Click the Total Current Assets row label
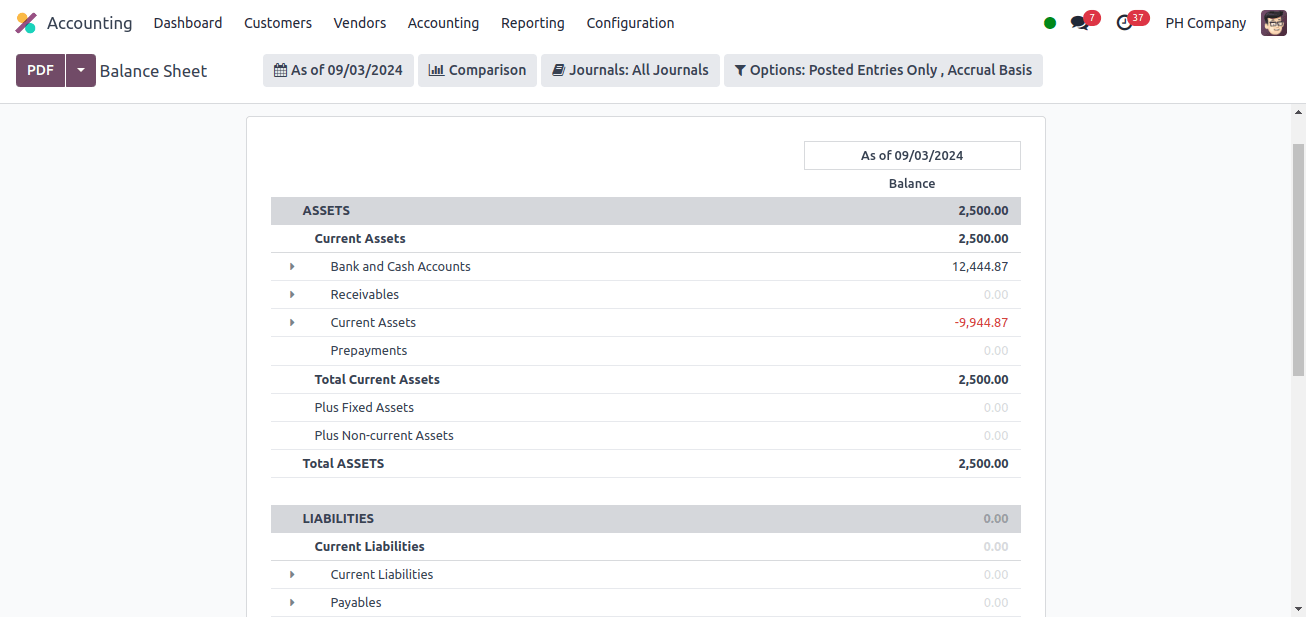Screen dimensions: 1306x617 coord(377,380)
